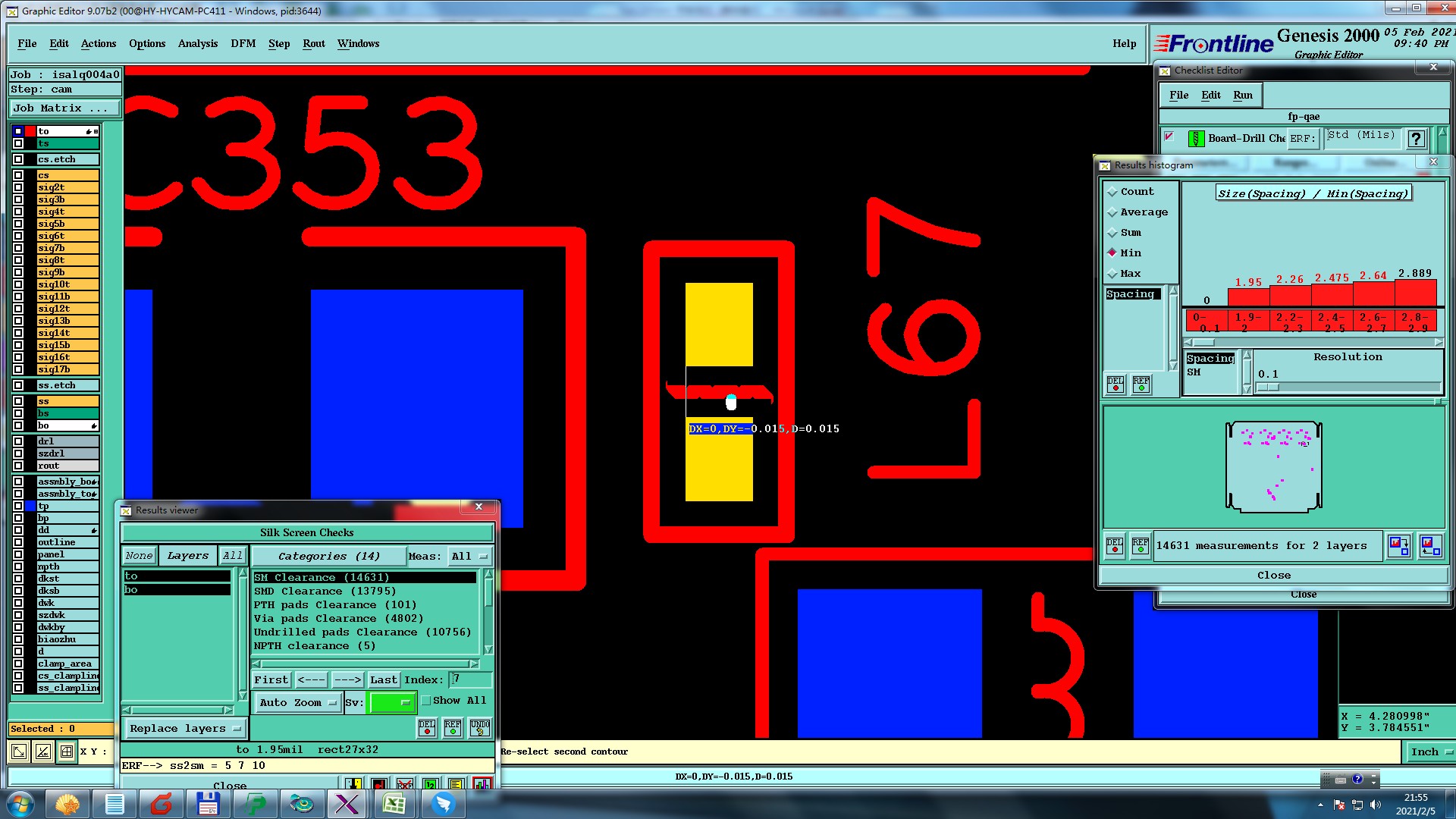Toggle the Show All checkbox
The height and width of the screenshot is (819, 1456).
[x=425, y=701]
